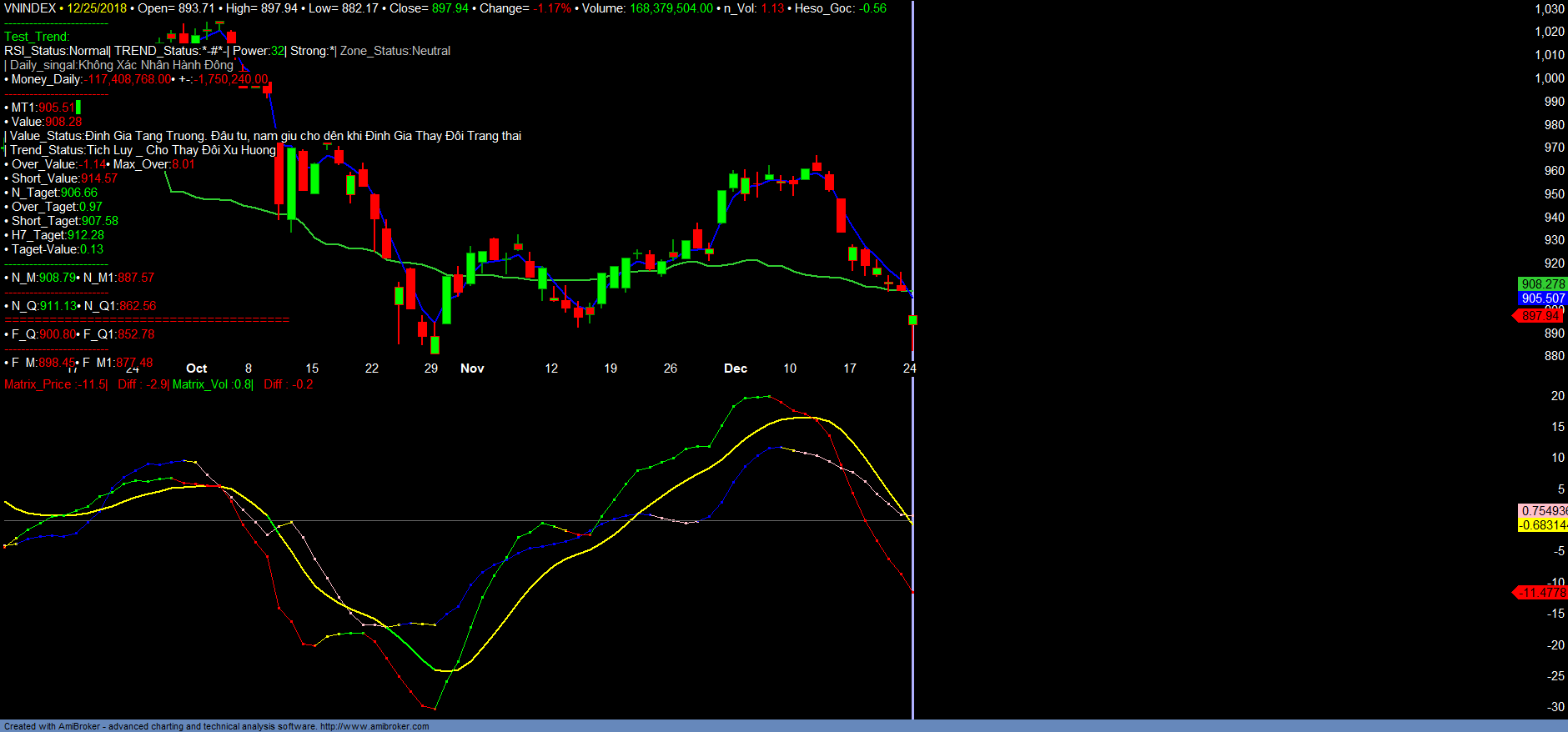
Task: Click the 12/25/2018 date in the header
Action: tap(97, 8)
